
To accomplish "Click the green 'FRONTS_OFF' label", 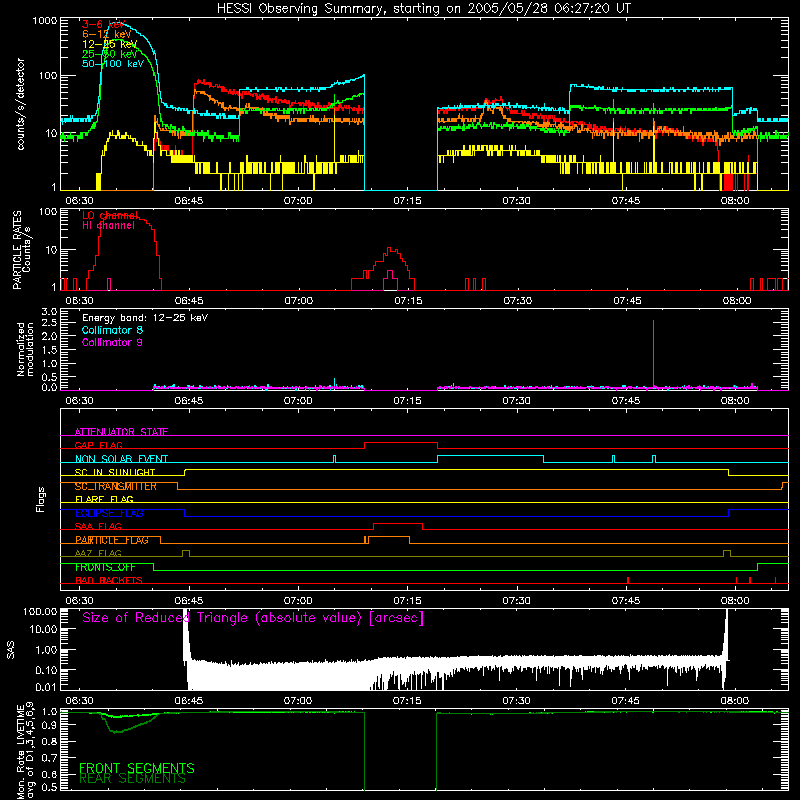I will pos(105,567).
